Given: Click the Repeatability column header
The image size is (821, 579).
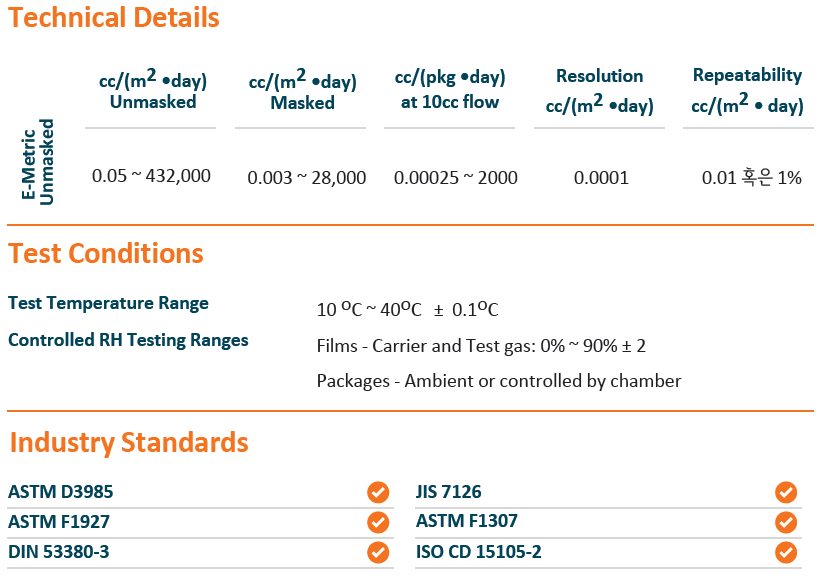Looking at the screenshot, I should pyautogui.click(x=747, y=90).
